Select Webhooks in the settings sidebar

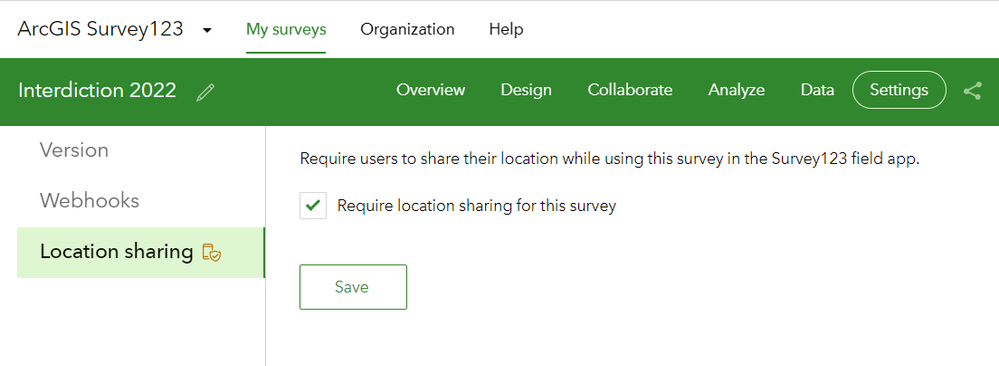coord(89,201)
